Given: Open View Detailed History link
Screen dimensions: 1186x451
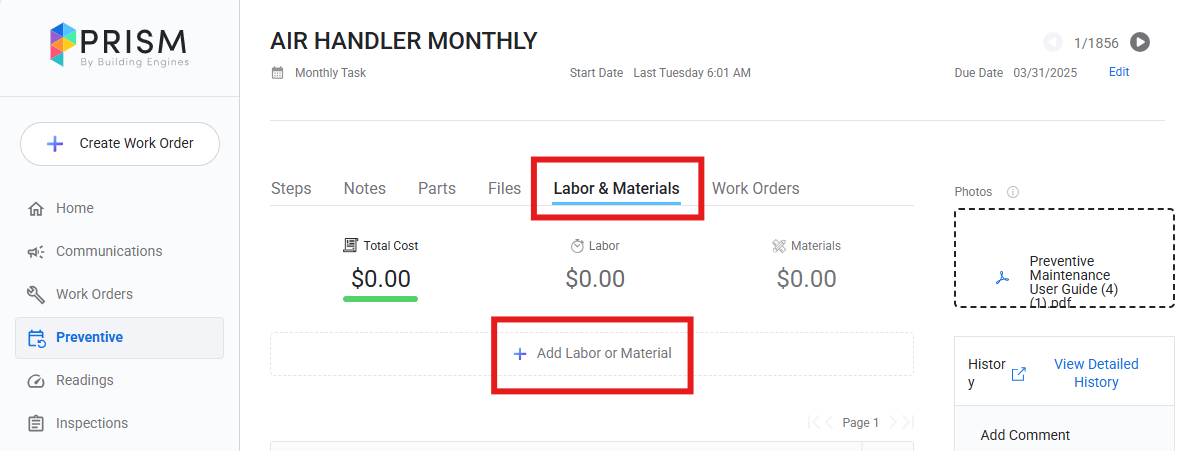Looking at the screenshot, I should tap(1096, 373).
